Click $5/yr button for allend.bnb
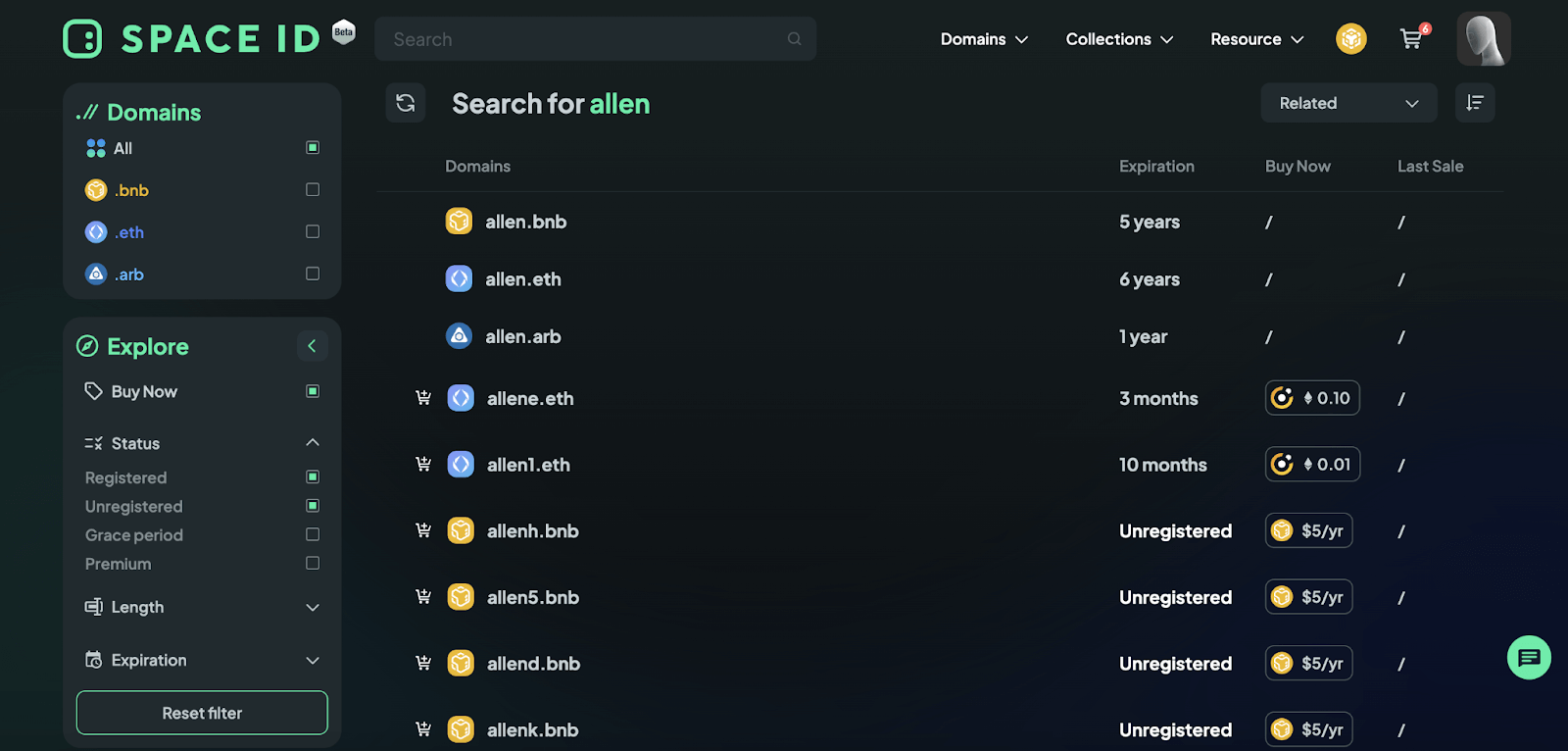 pos(1308,664)
